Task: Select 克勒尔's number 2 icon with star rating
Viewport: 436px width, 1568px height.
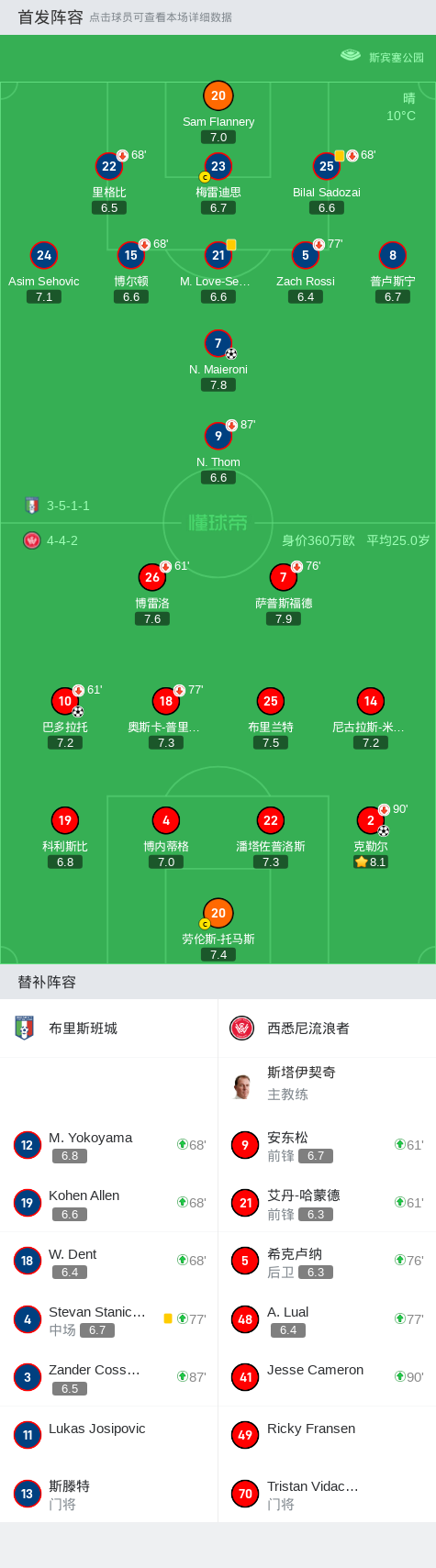Action: (371, 820)
